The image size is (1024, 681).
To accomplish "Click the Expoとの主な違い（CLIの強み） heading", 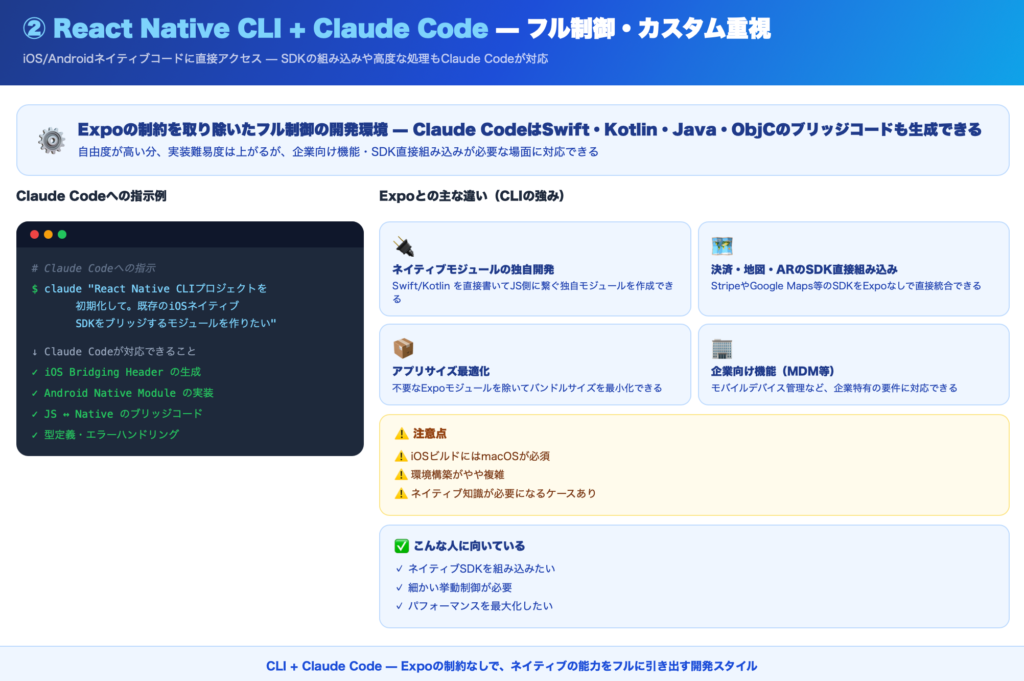I will tap(472, 196).
